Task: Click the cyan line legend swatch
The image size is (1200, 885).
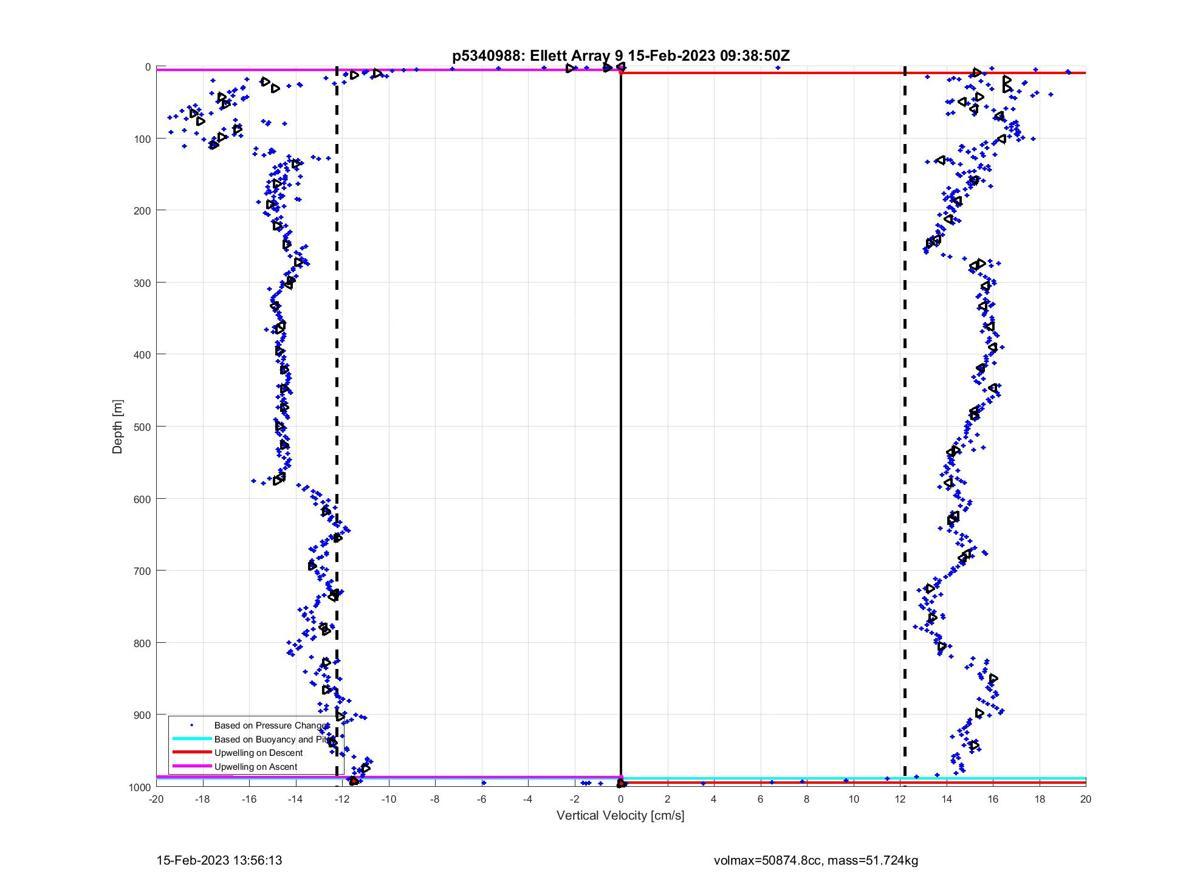Action: coord(191,739)
